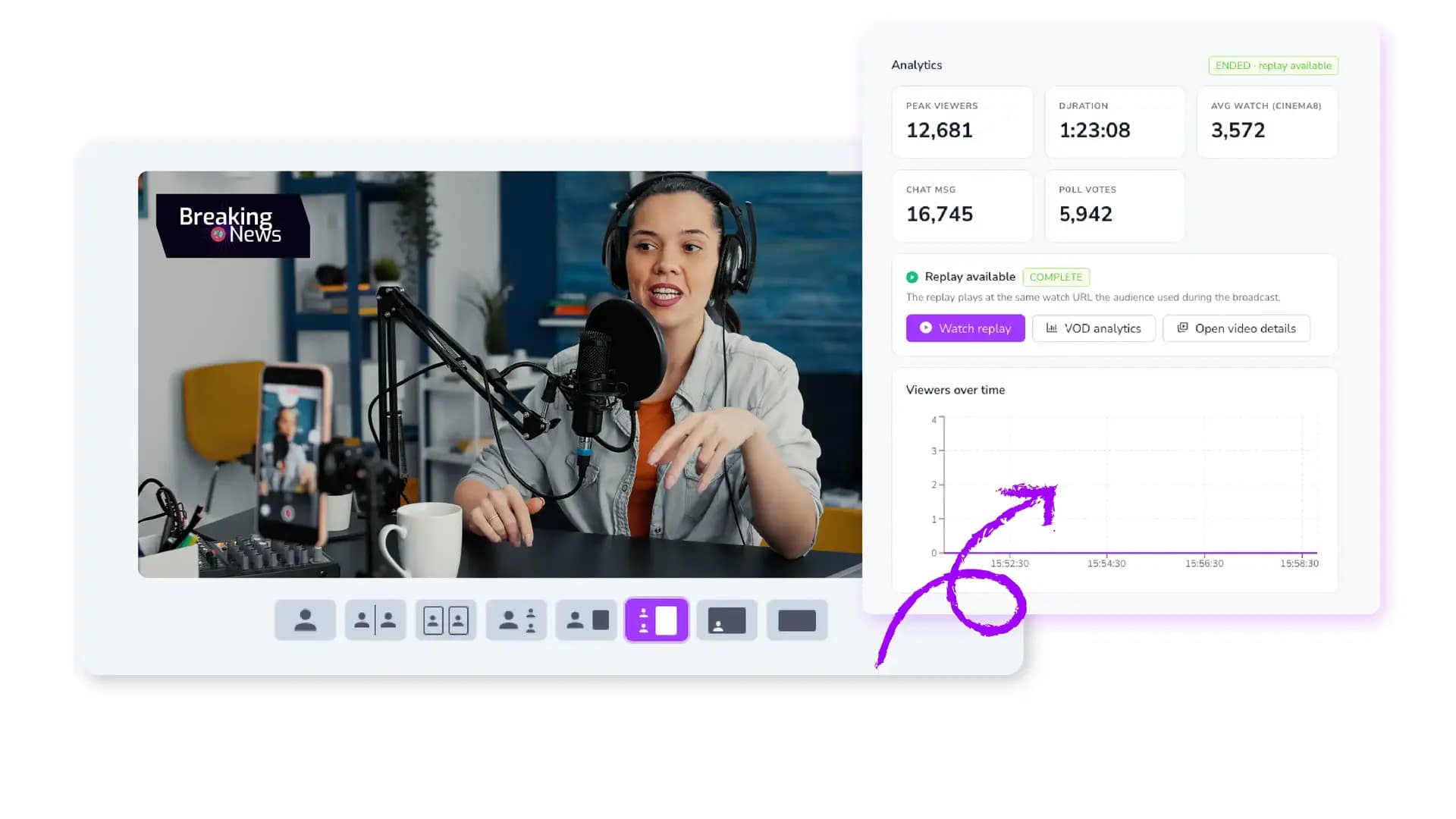Image resolution: width=1456 pixels, height=819 pixels.
Task: Click the 15:56:30 chart axis label
Action: (x=1204, y=563)
